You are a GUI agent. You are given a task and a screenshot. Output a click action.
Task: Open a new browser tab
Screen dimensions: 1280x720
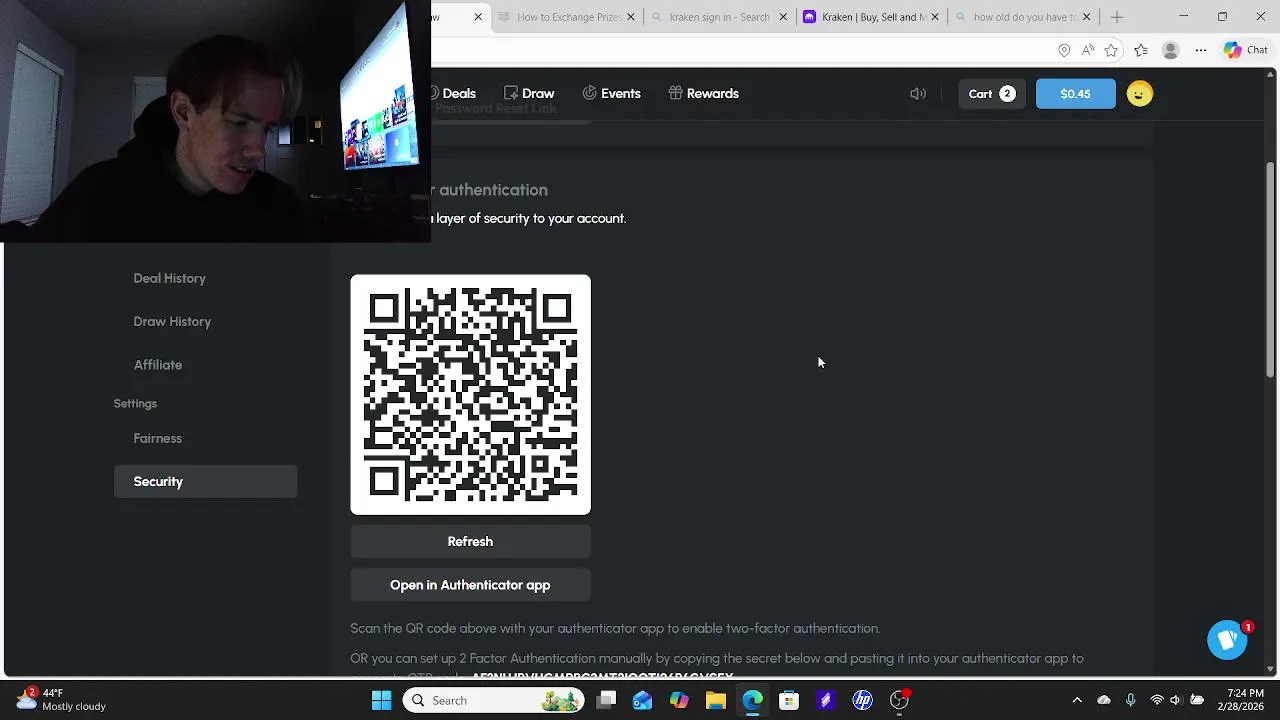pyautogui.click(x=1117, y=17)
